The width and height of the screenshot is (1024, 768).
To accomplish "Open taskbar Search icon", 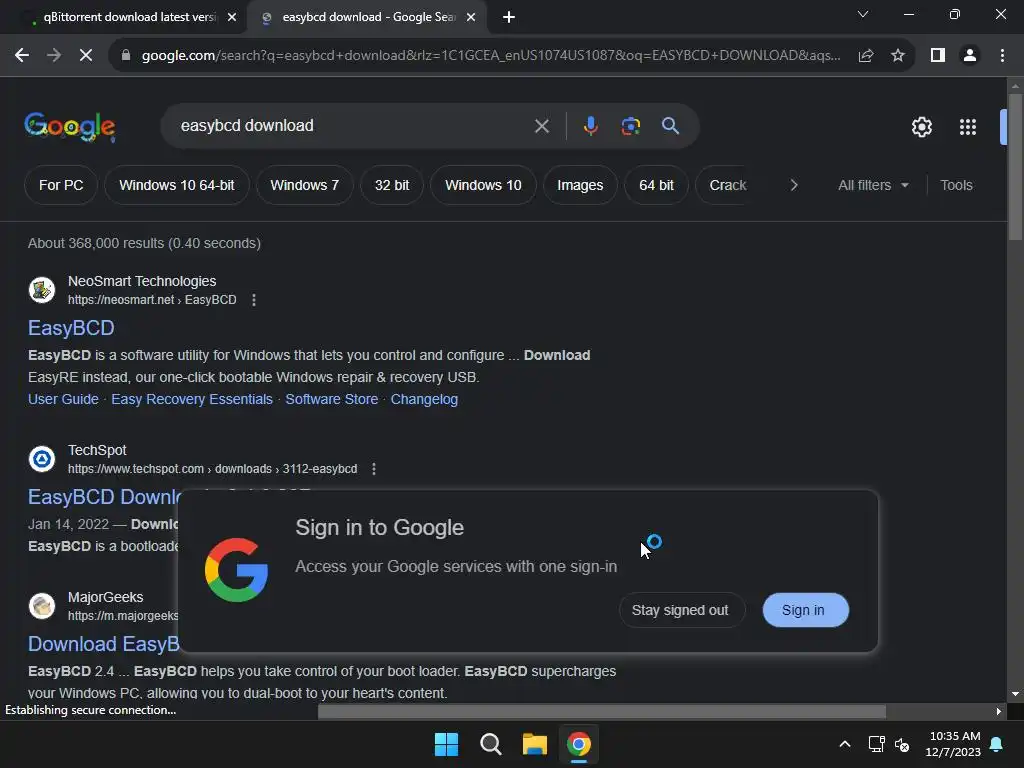I will [x=490, y=744].
